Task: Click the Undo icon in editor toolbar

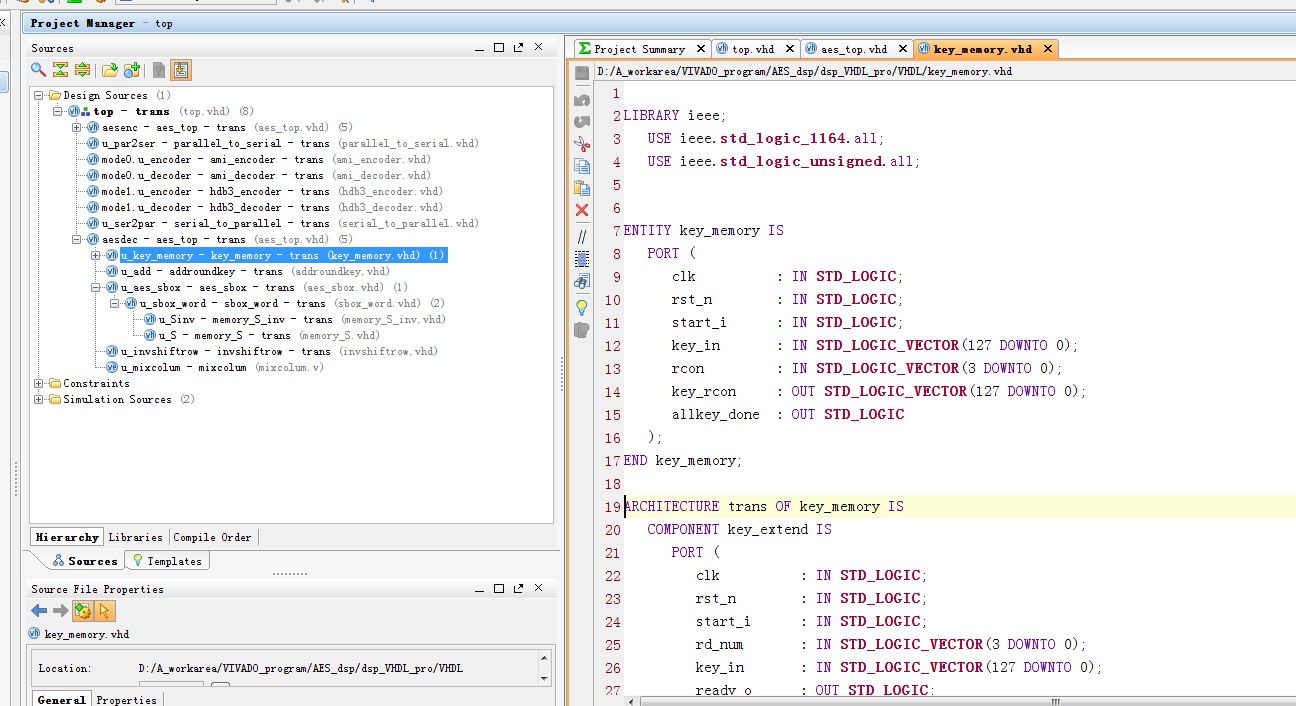Action: click(x=582, y=100)
